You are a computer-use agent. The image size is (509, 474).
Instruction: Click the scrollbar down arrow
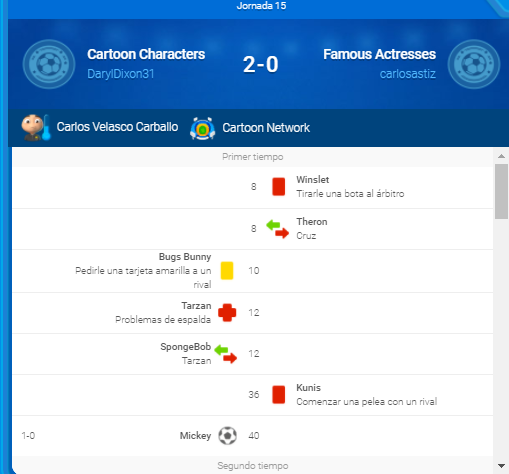[501, 466]
